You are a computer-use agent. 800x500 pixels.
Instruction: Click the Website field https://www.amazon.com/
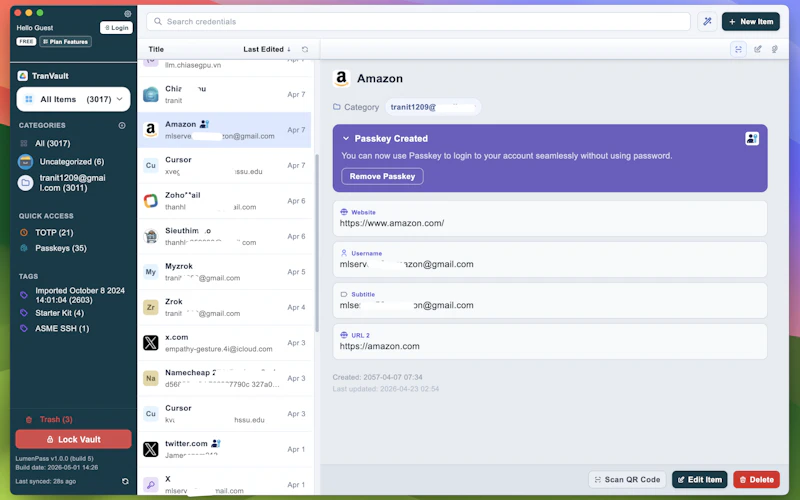pyautogui.click(x=549, y=218)
